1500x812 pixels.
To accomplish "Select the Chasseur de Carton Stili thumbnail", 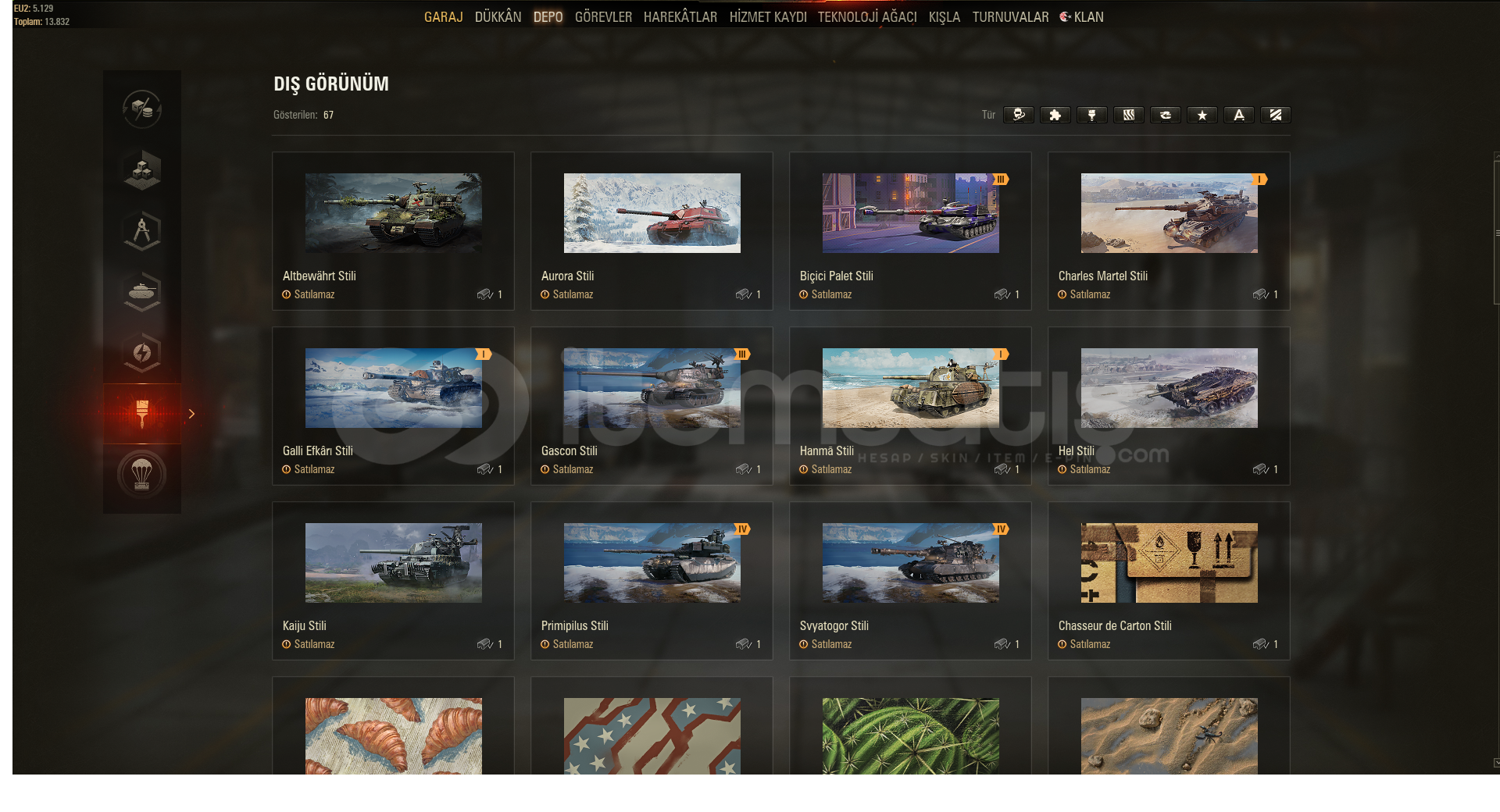I will (x=1170, y=563).
